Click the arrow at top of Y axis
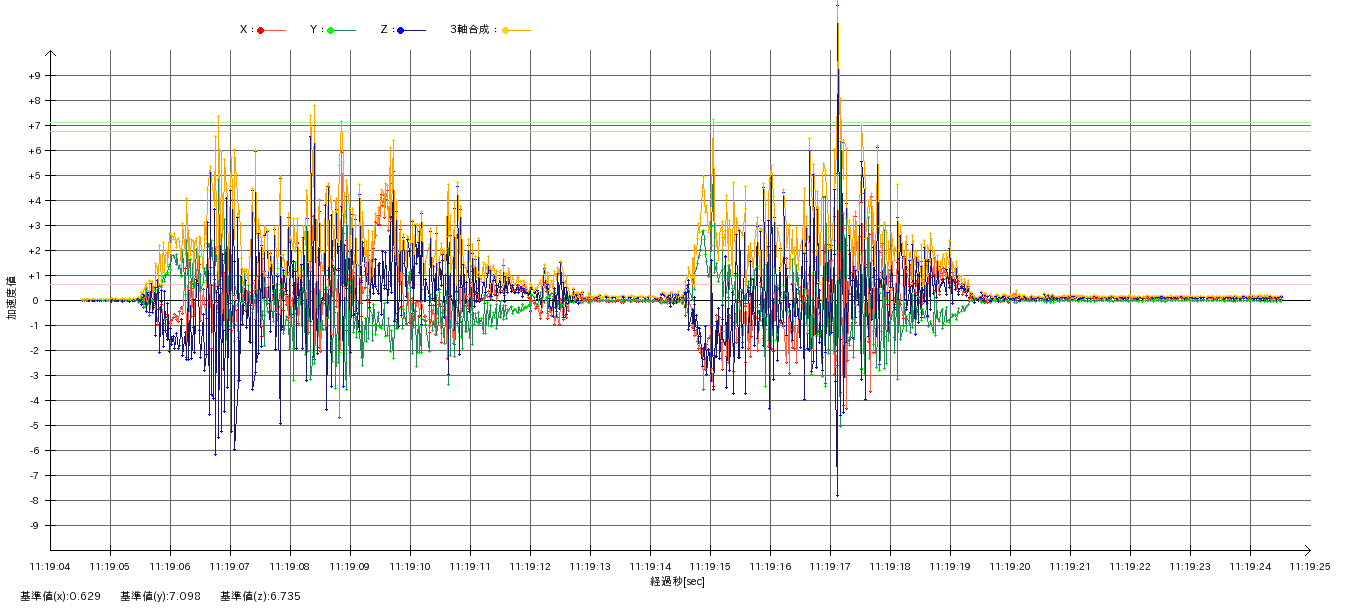This screenshot has height=610, width=1350. (51, 53)
